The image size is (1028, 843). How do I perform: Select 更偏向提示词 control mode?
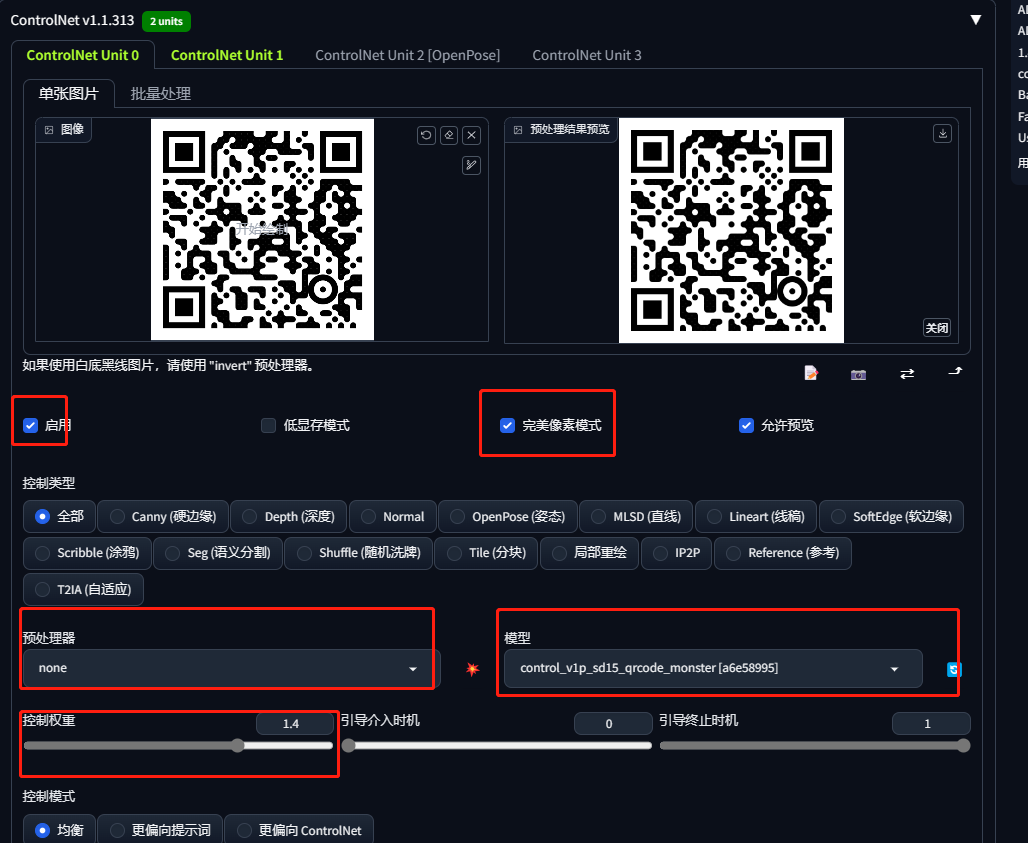[x=160, y=830]
